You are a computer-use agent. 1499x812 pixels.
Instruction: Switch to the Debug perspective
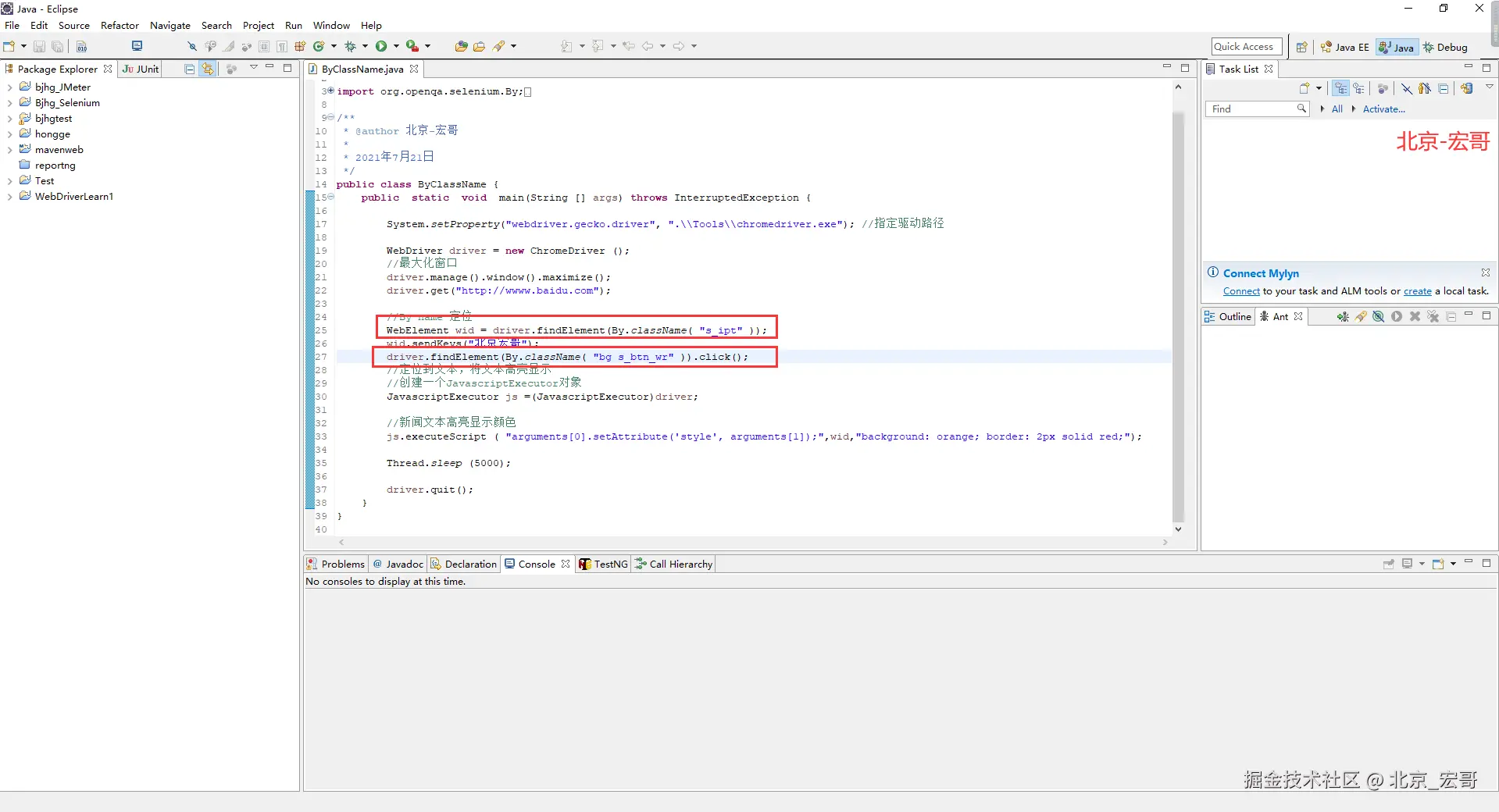click(1445, 47)
